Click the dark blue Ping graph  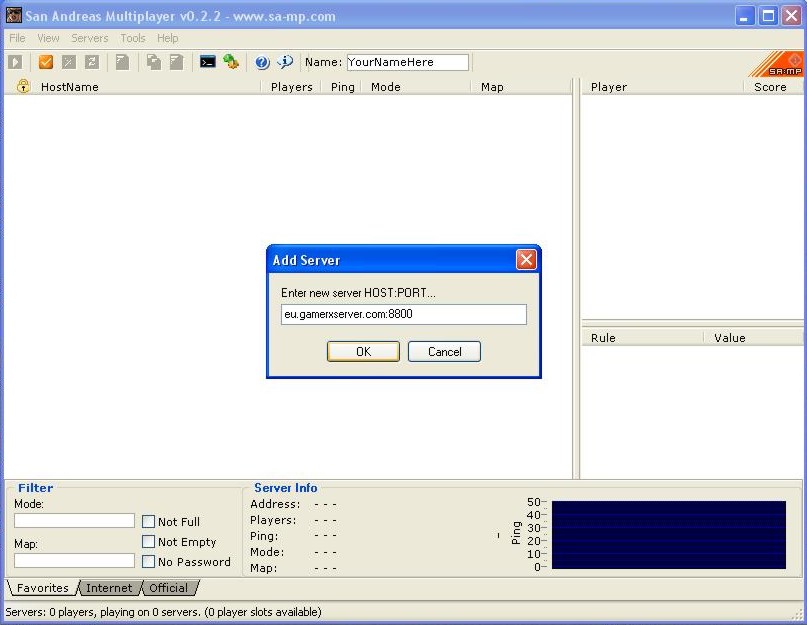pyautogui.click(x=669, y=535)
